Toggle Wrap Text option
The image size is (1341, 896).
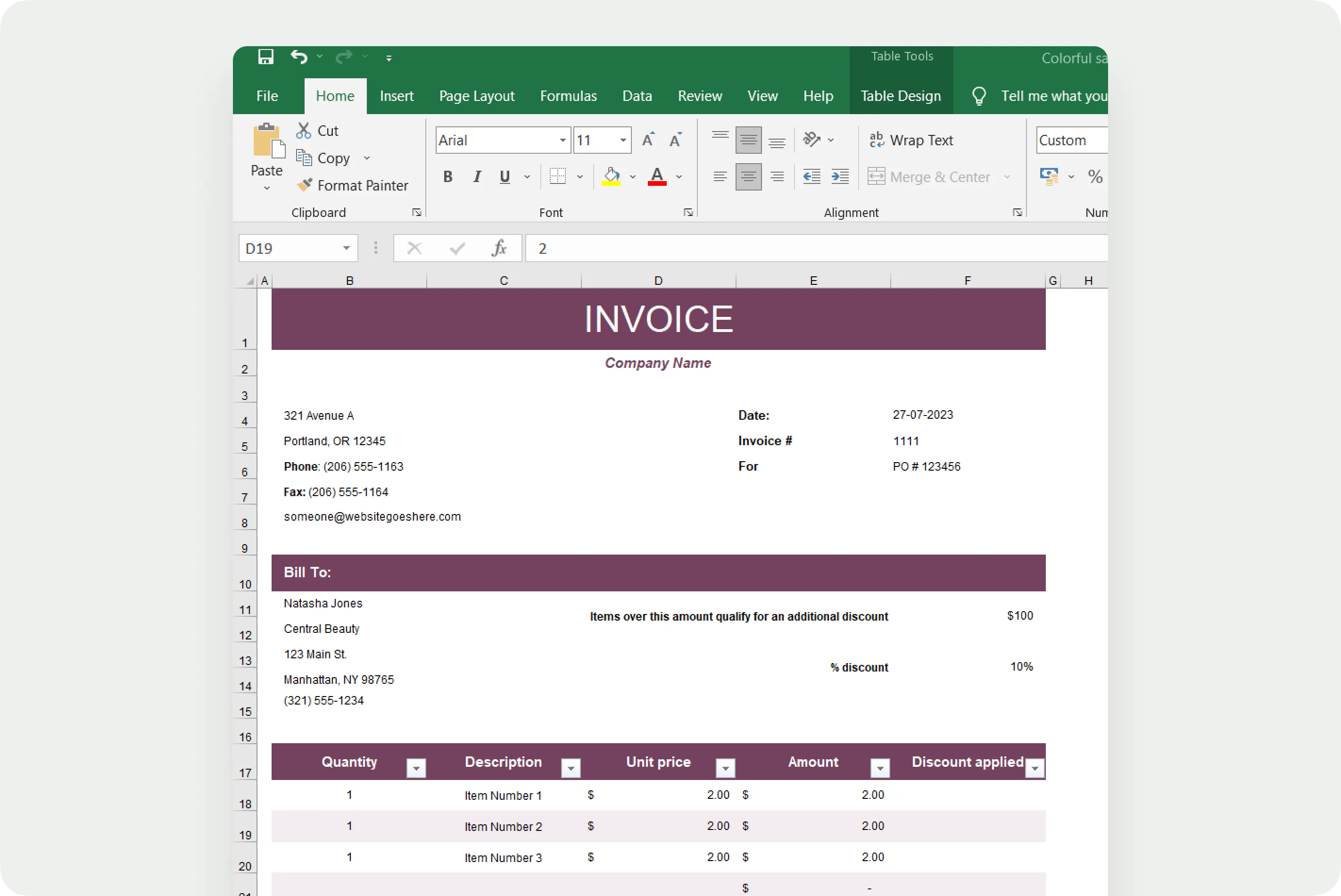point(911,140)
